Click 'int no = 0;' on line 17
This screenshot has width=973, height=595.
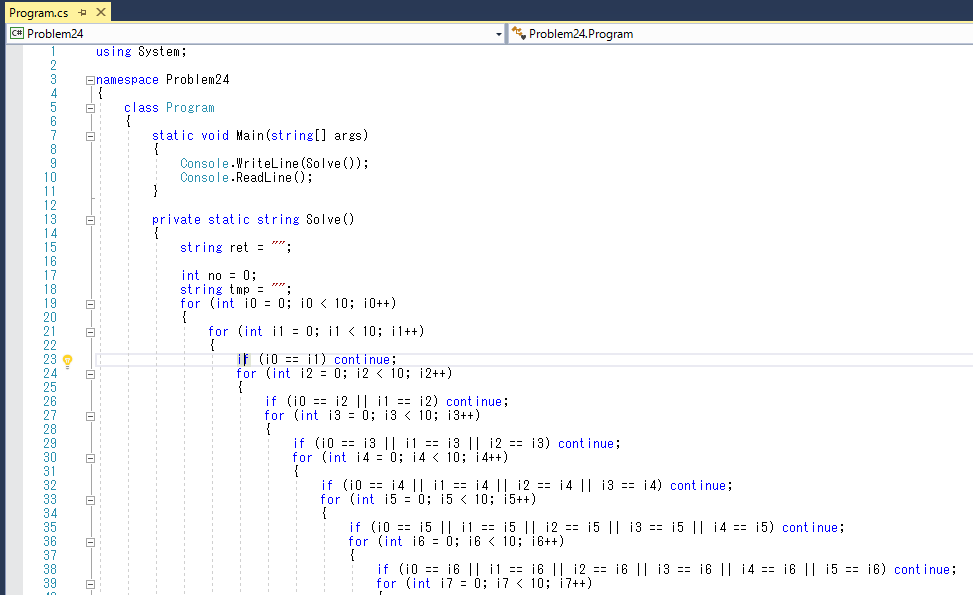218,275
